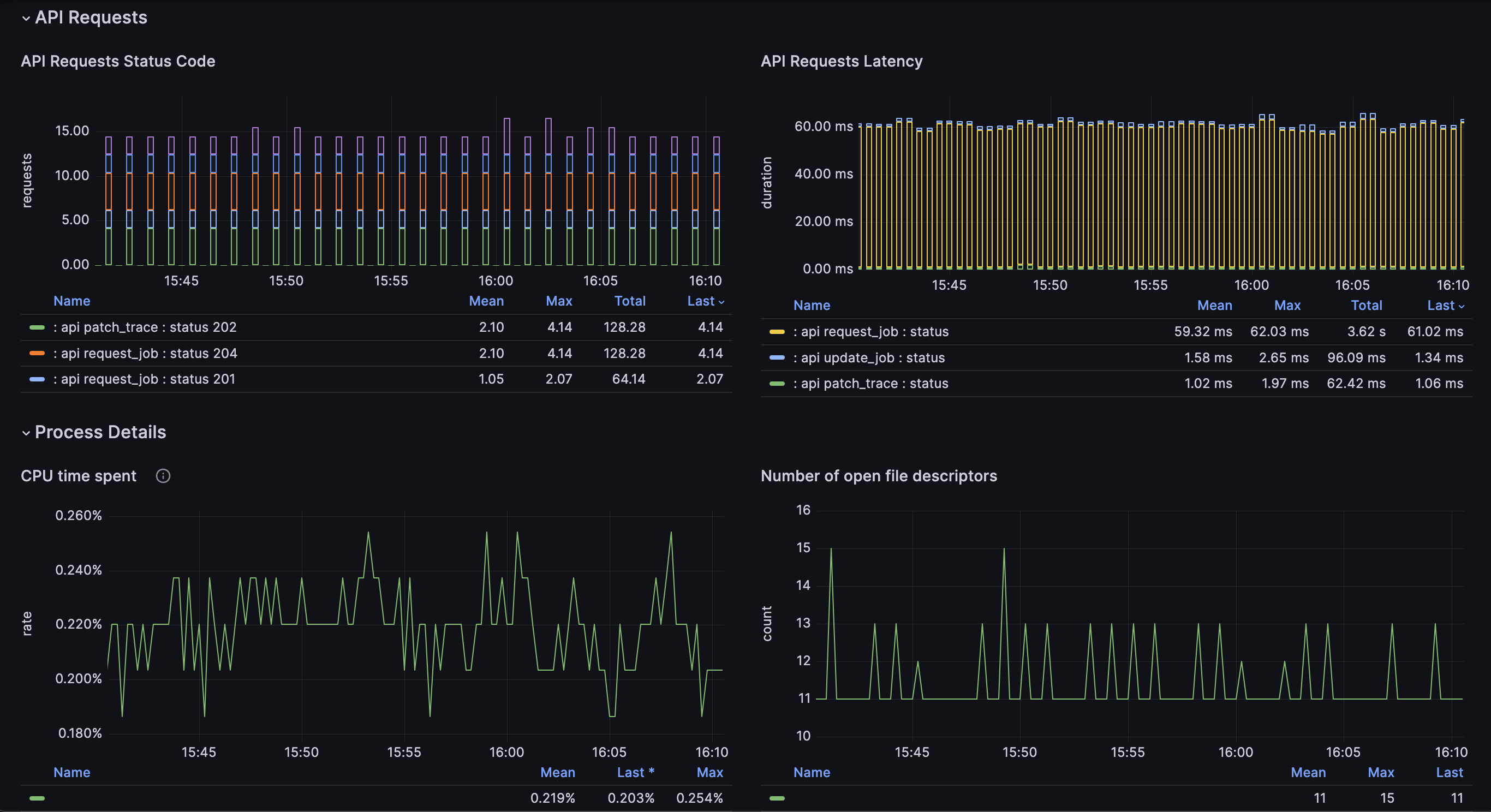Sort Status Code legend by Mean

click(486, 301)
